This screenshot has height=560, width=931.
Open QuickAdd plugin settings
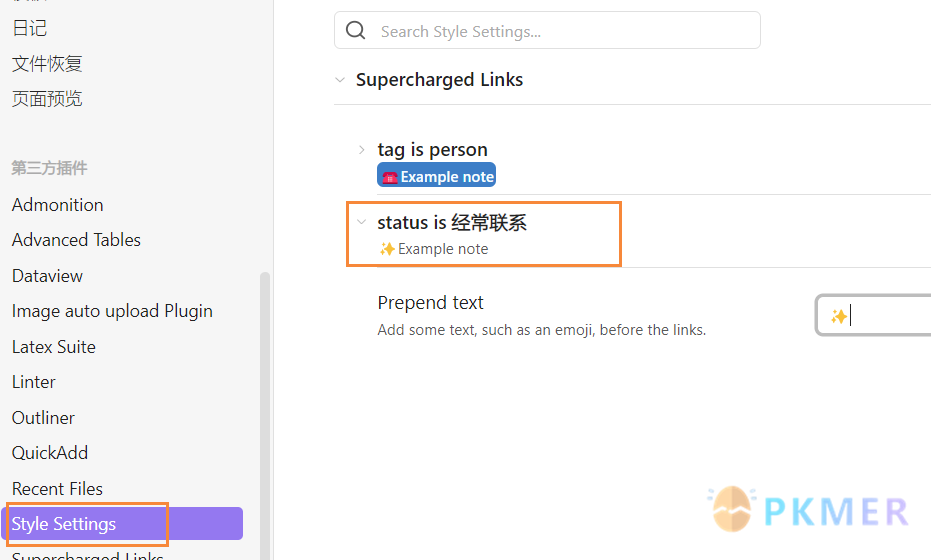tap(50, 453)
